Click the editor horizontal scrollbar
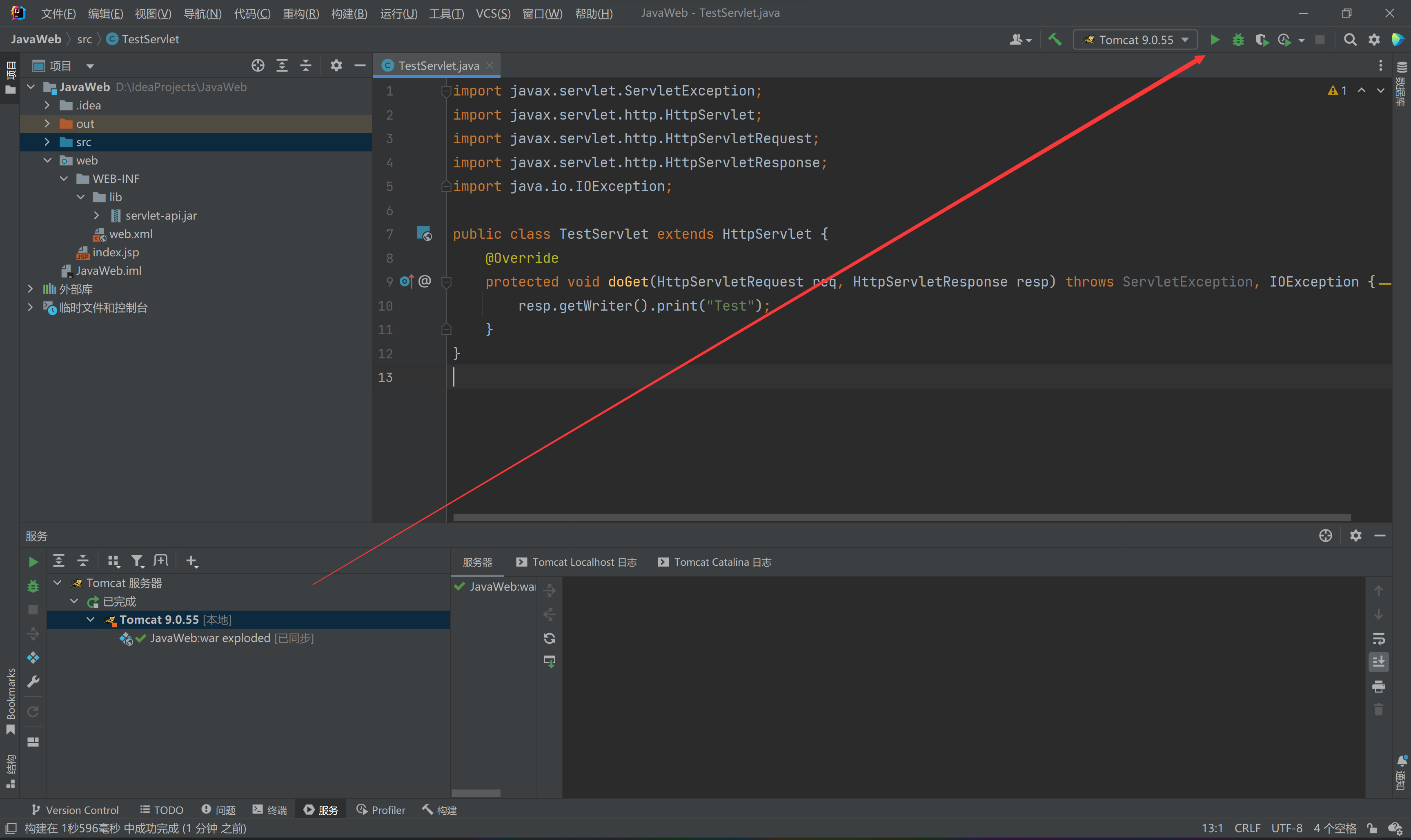Image resolution: width=1411 pixels, height=840 pixels. point(901,518)
